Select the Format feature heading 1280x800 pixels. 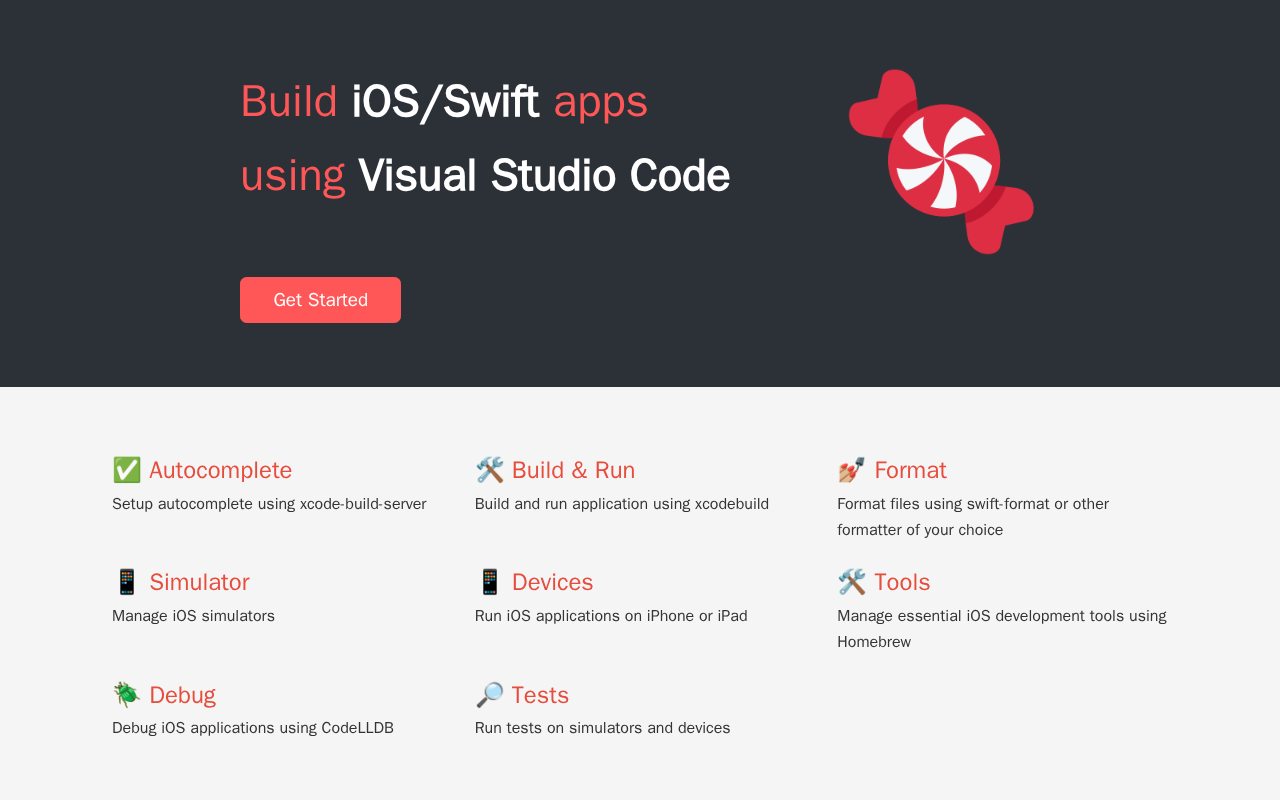point(910,470)
